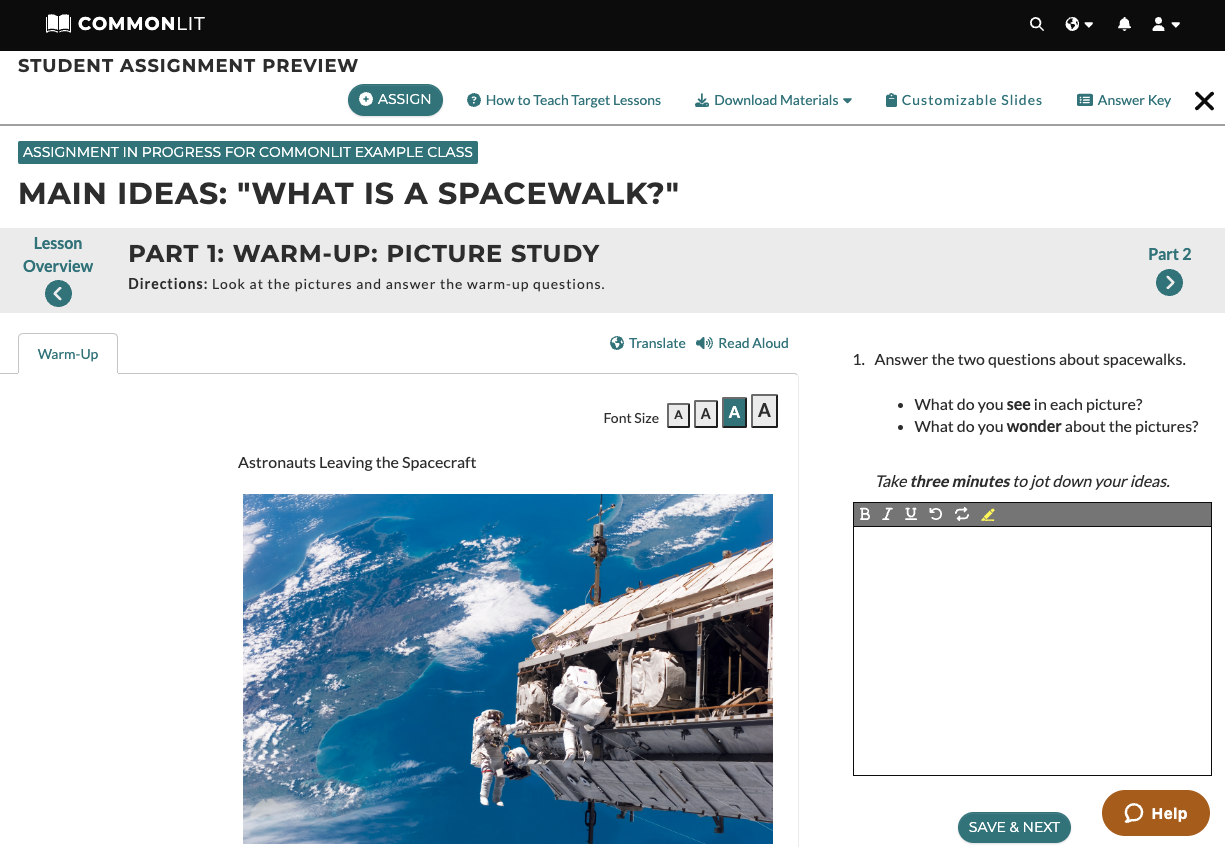
Task: Click the 'Font Size' label
Action: pyautogui.click(x=631, y=418)
